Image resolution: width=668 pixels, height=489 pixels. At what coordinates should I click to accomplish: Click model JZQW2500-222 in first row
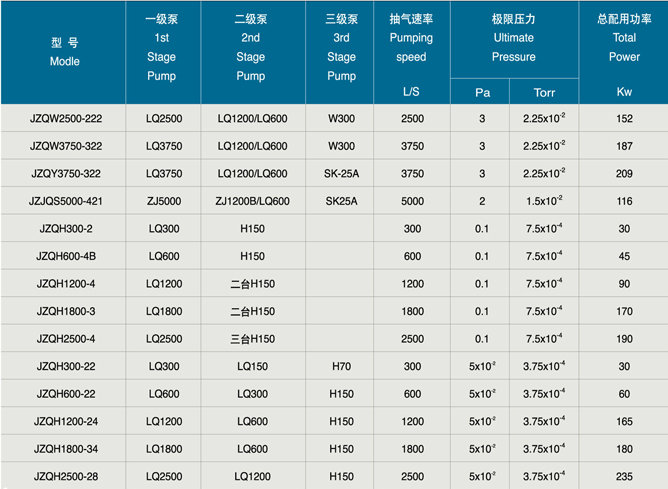[x=63, y=119]
